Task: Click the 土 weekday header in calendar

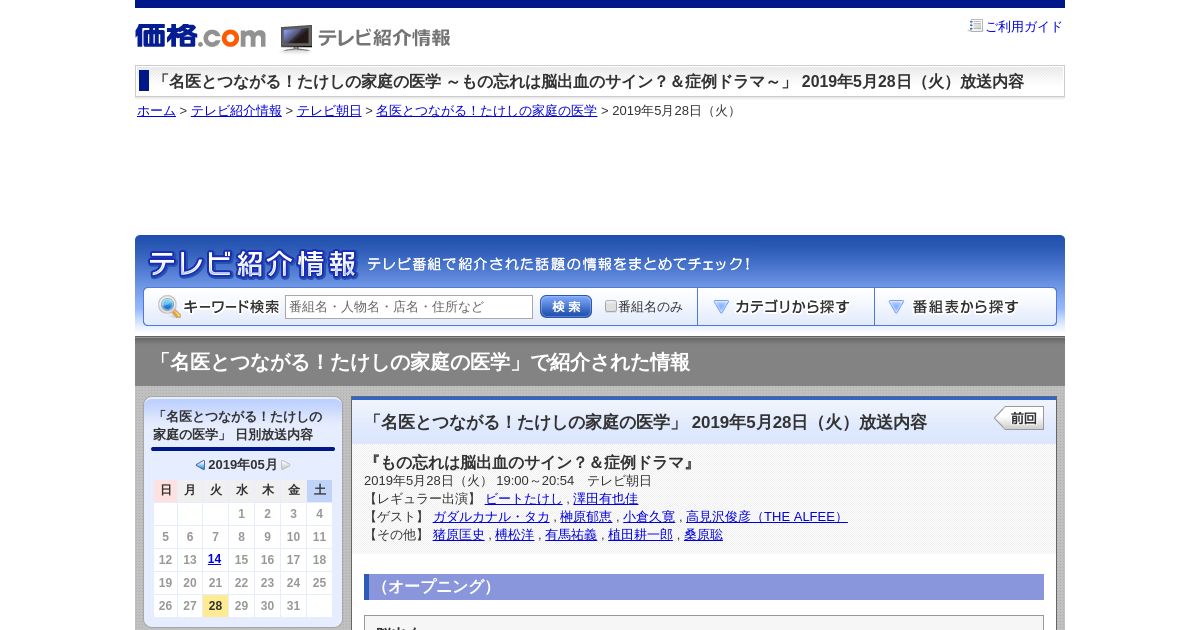Action: click(x=319, y=490)
